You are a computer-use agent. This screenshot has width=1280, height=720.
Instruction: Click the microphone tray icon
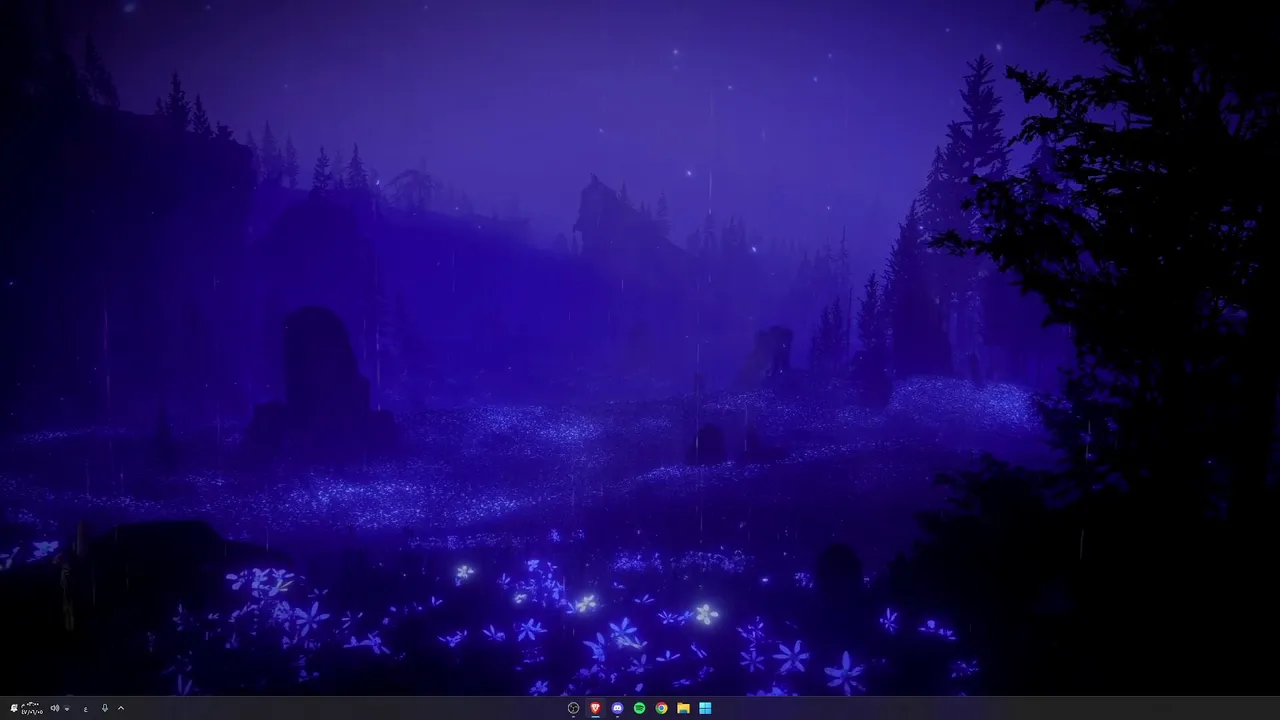(x=105, y=708)
